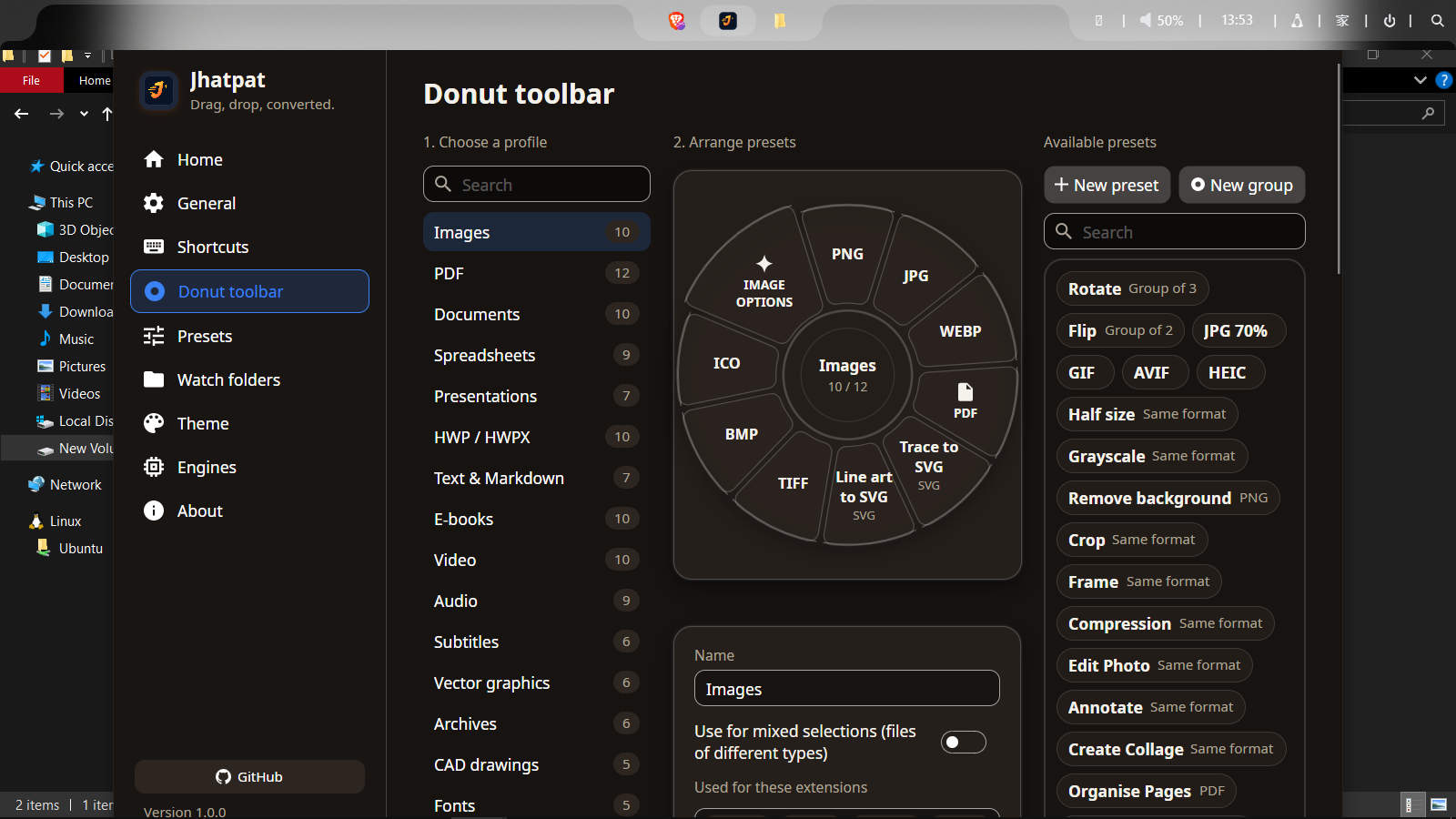Open About info entry

[x=249, y=511]
